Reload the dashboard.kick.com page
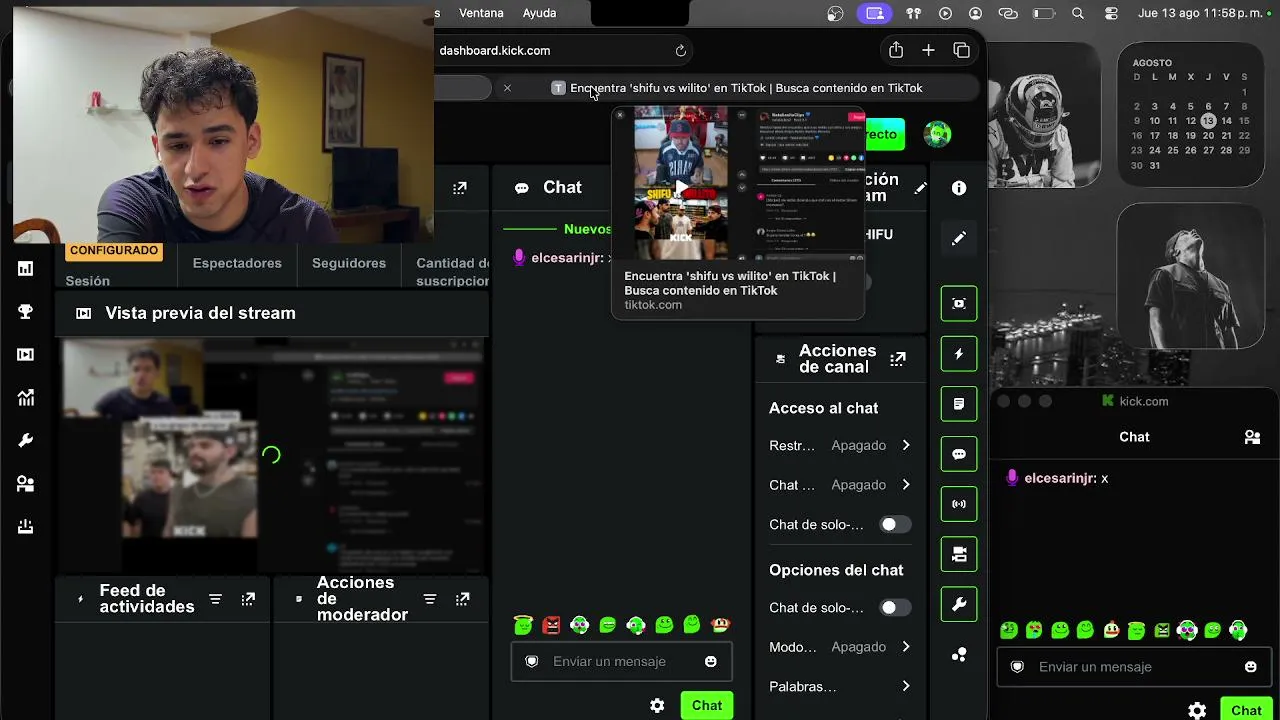Image resolution: width=1280 pixels, height=720 pixels. 681,50
